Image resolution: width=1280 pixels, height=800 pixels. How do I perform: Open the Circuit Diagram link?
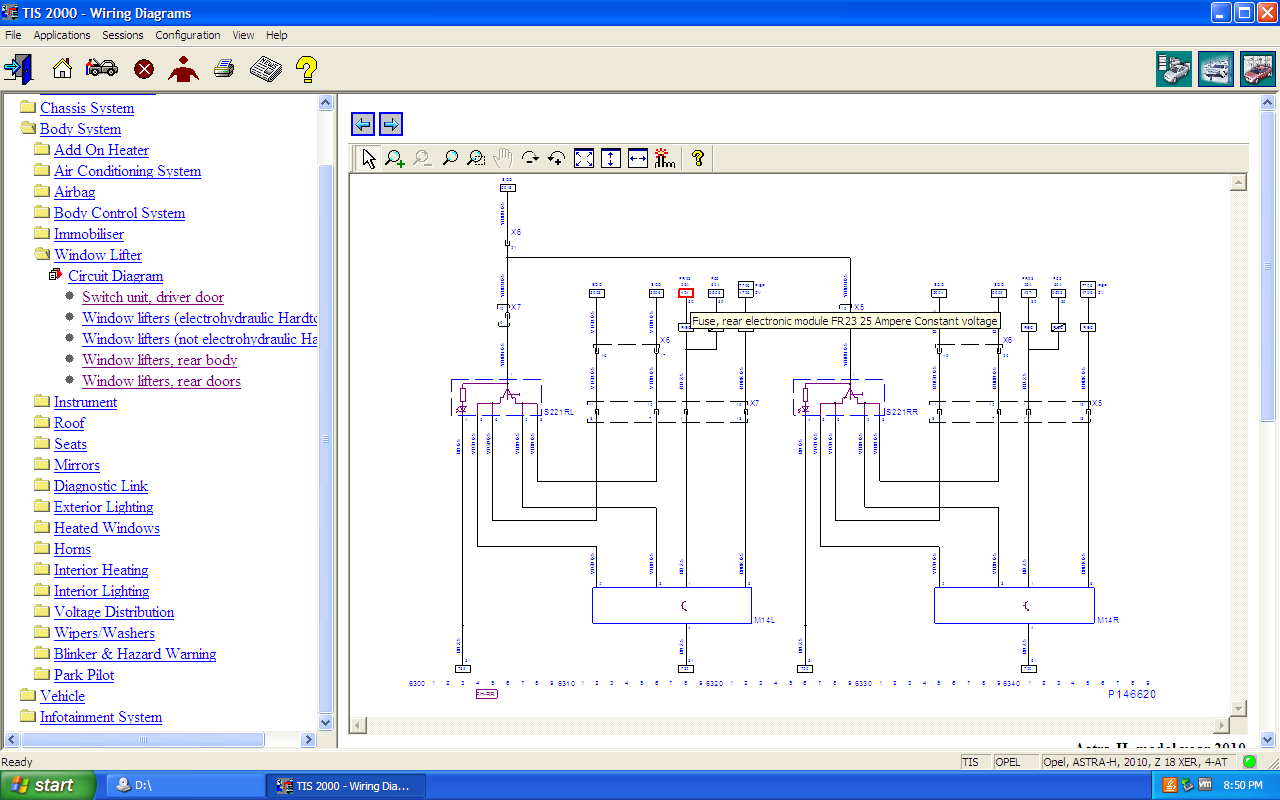115,276
